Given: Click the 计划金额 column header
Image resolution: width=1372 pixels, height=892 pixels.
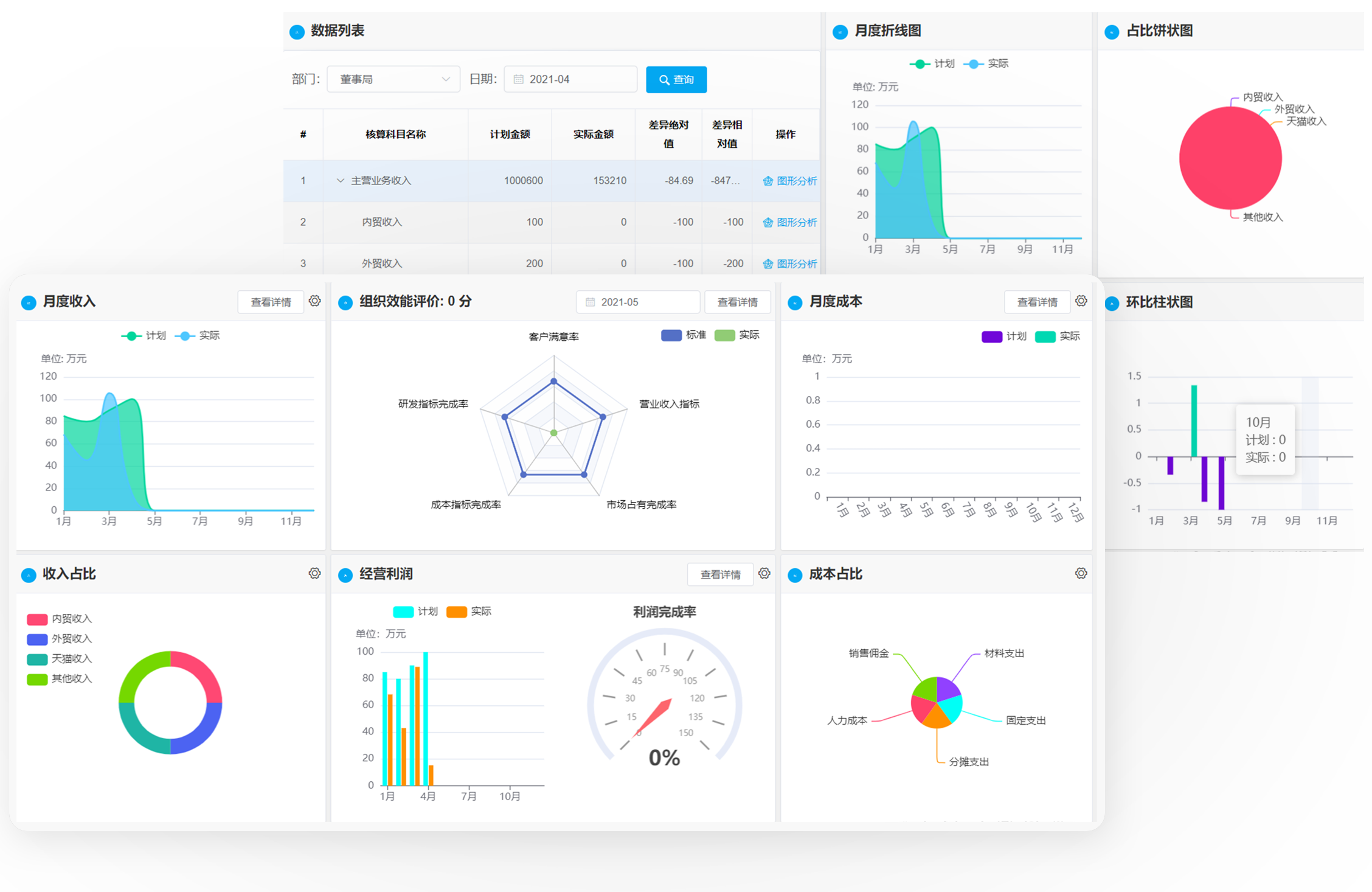Looking at the screenshot, I should [x=510, y=134].
